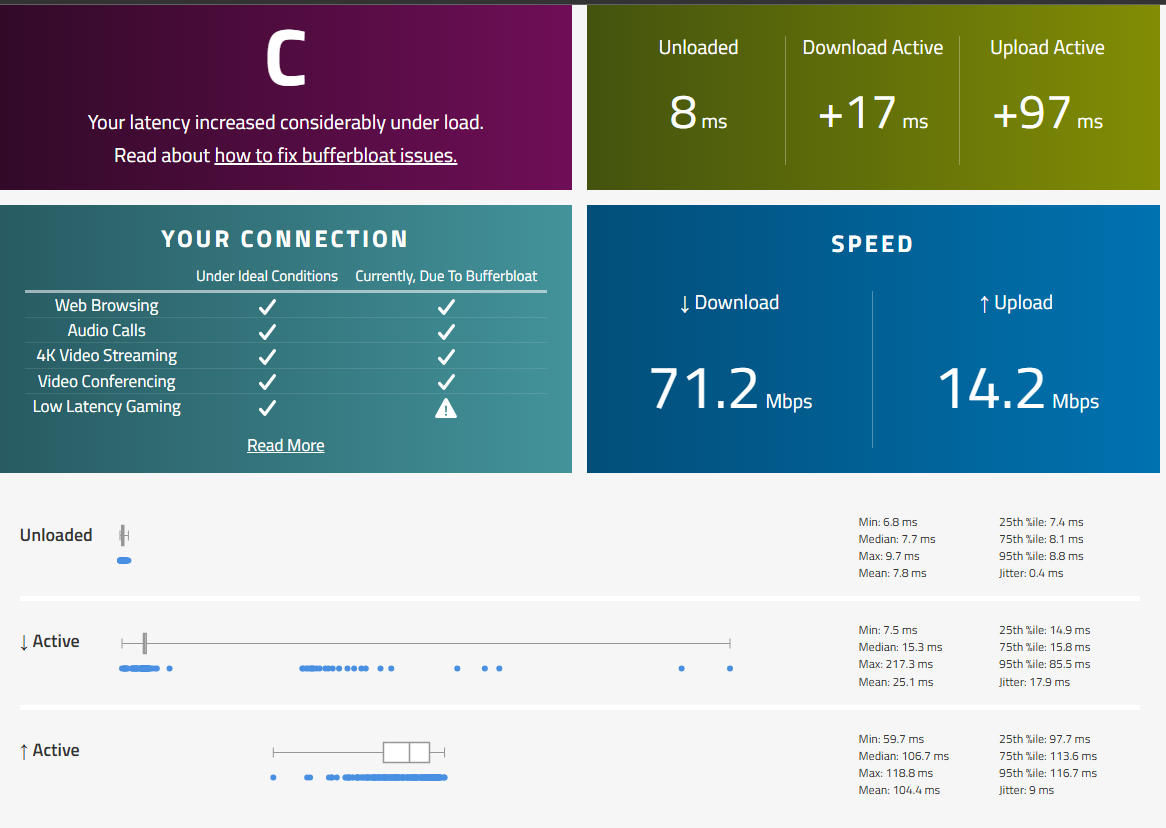Image resolution: width=1166 pixels, height=828 pixels.
Task: Click the Upload Active box plot rectangle
Action: point(406,753)
